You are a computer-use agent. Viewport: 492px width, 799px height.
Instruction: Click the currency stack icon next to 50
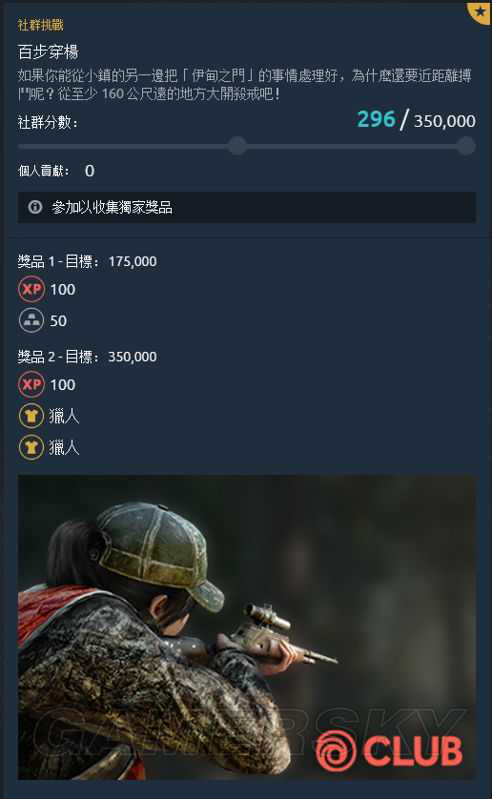[32, 321]
